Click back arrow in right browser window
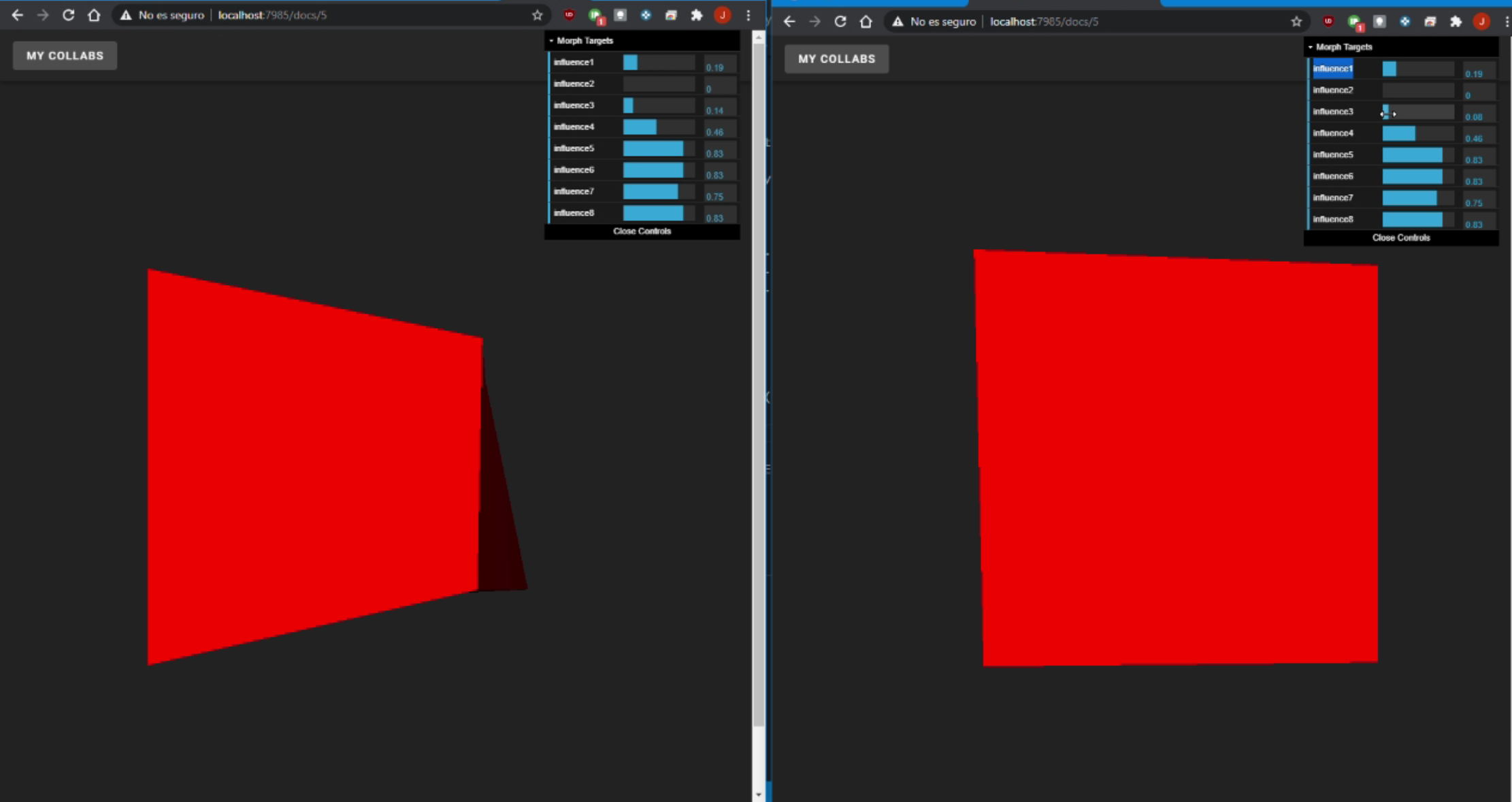 [x=789, y=22]
